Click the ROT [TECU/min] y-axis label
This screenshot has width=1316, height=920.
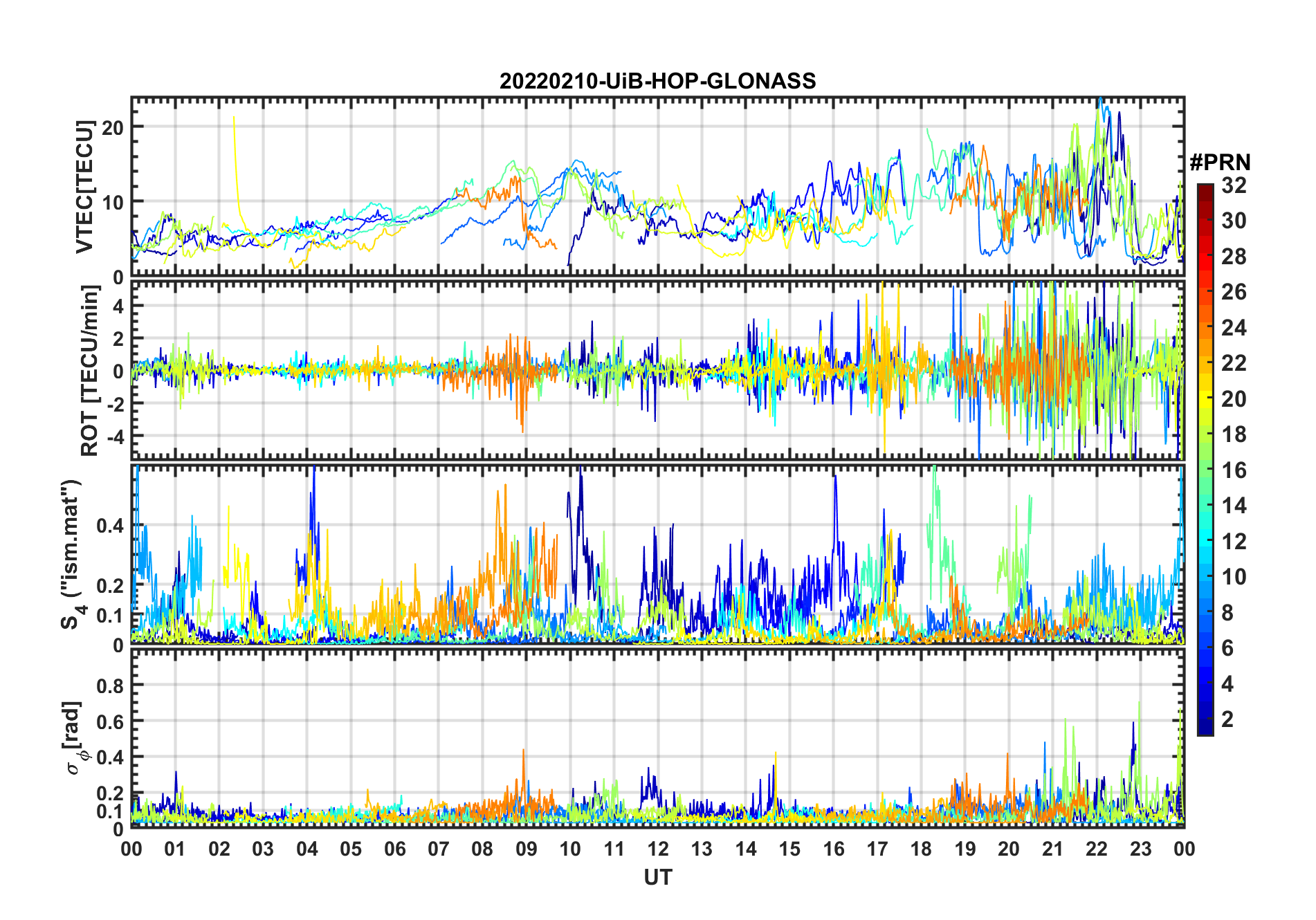point(91,371)
